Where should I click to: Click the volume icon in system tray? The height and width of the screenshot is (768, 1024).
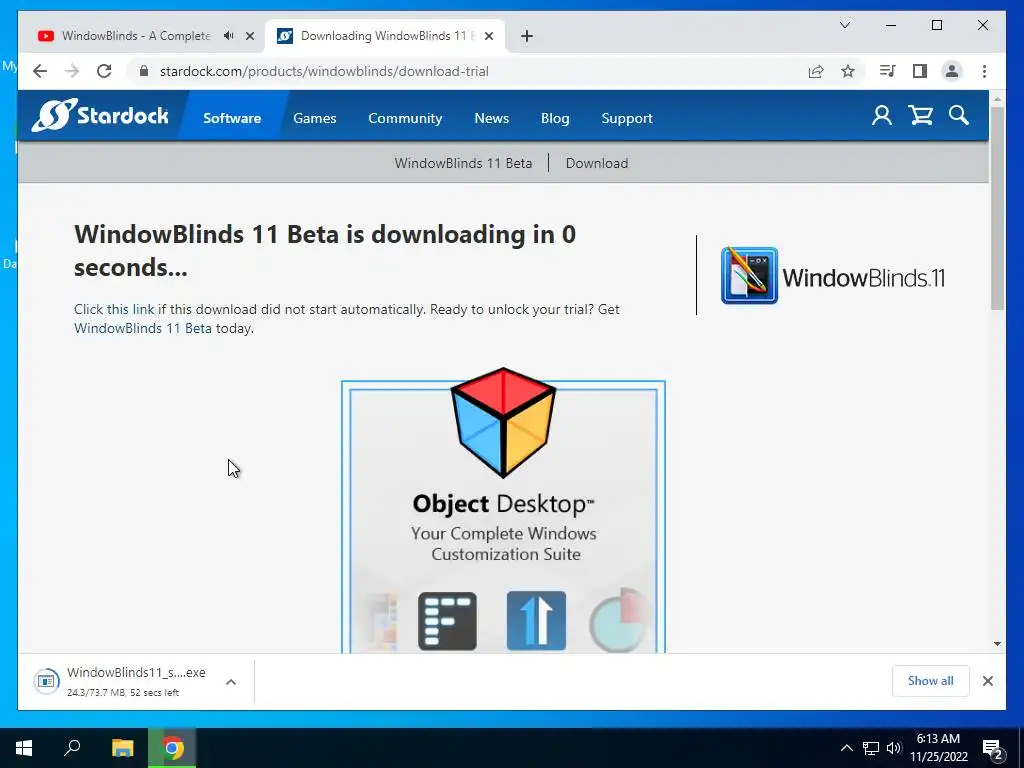[x=894, y=748]
